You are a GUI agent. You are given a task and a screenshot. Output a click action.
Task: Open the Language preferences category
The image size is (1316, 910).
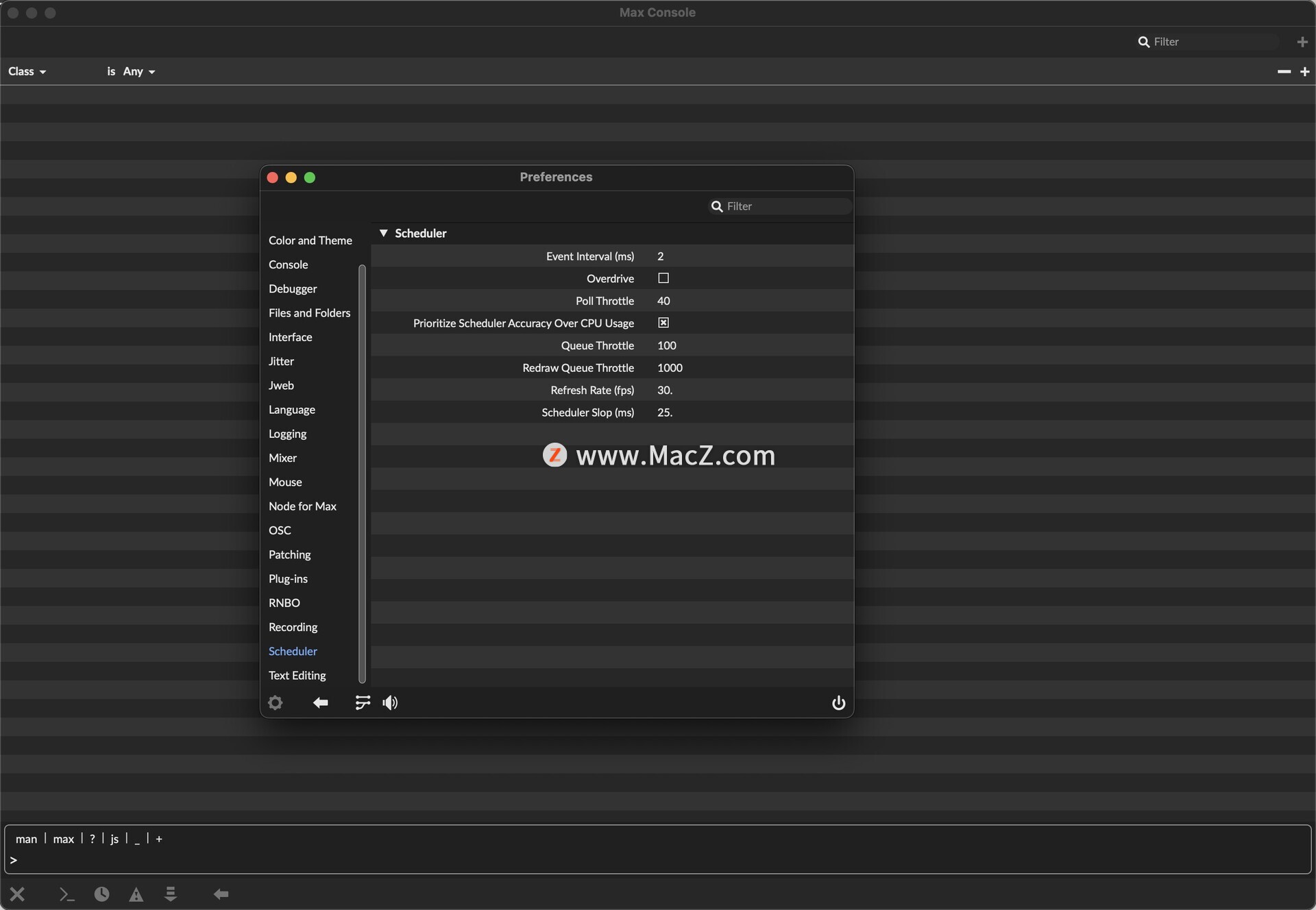tap(291, 410)
